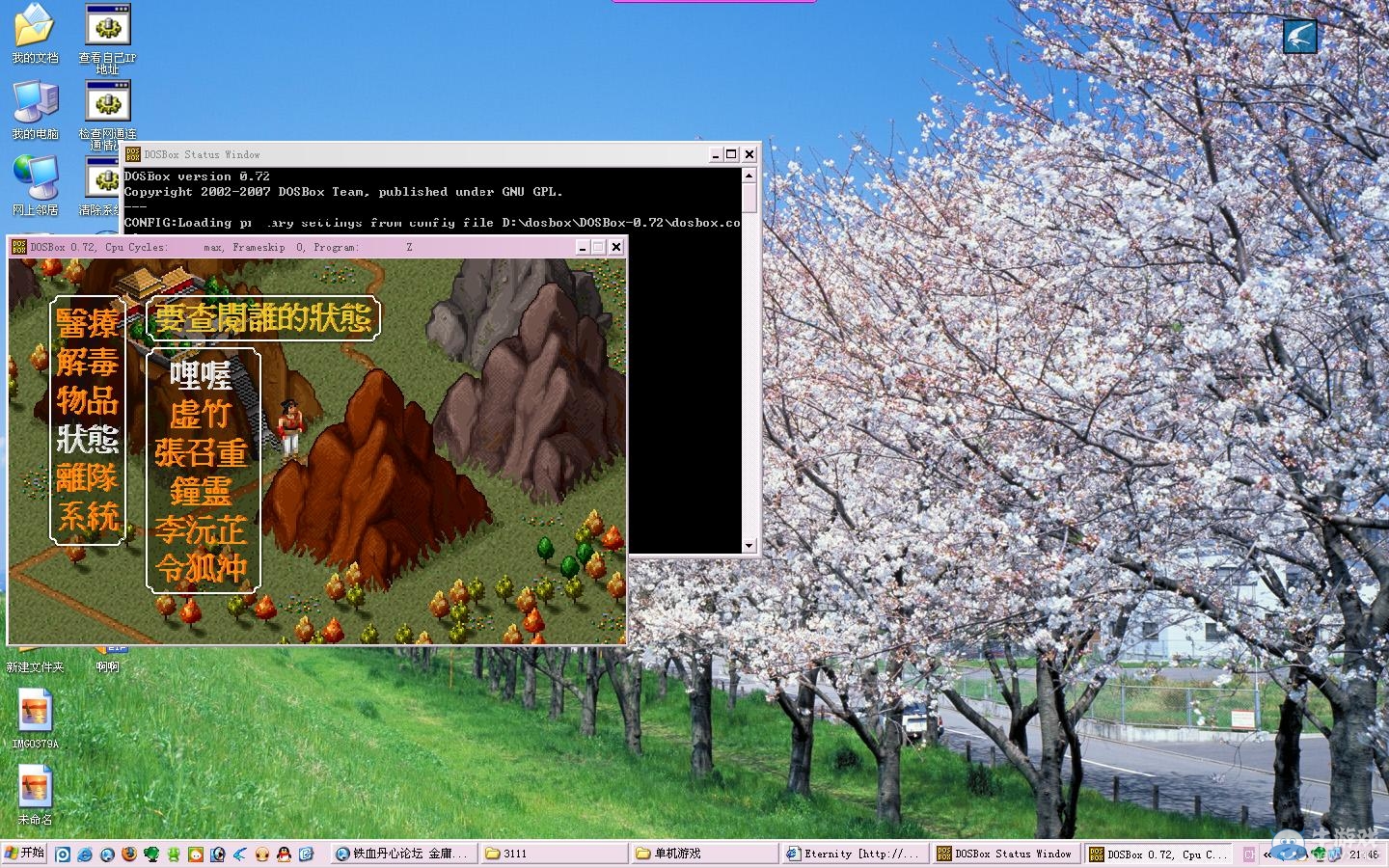Launch Internet Explorer from quick launch

click(85, 854)
